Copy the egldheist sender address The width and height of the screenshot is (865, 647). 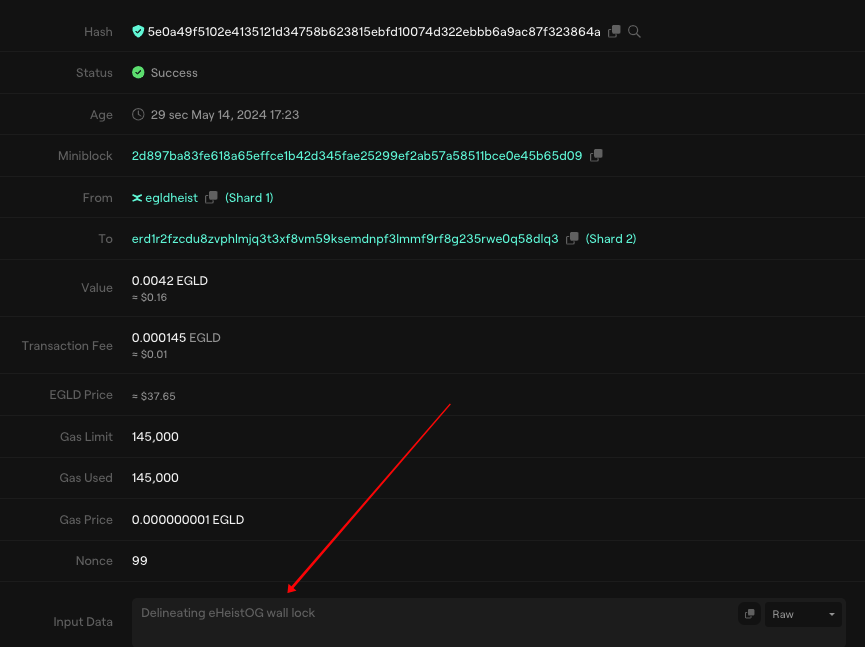[211, 197]
